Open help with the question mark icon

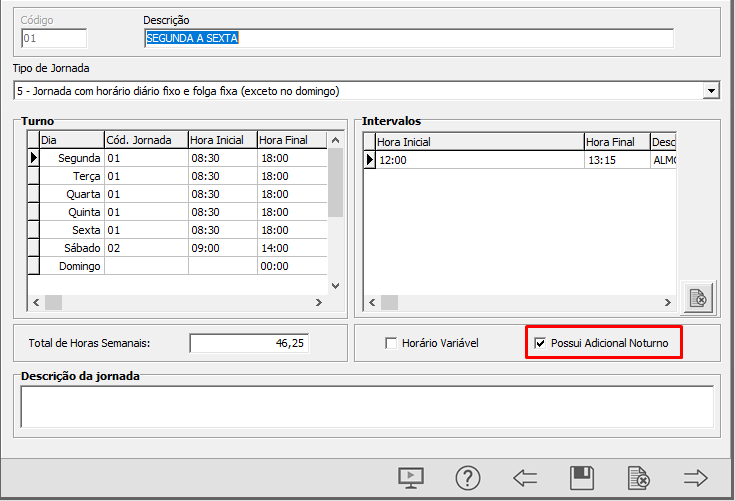click(468, 478)
